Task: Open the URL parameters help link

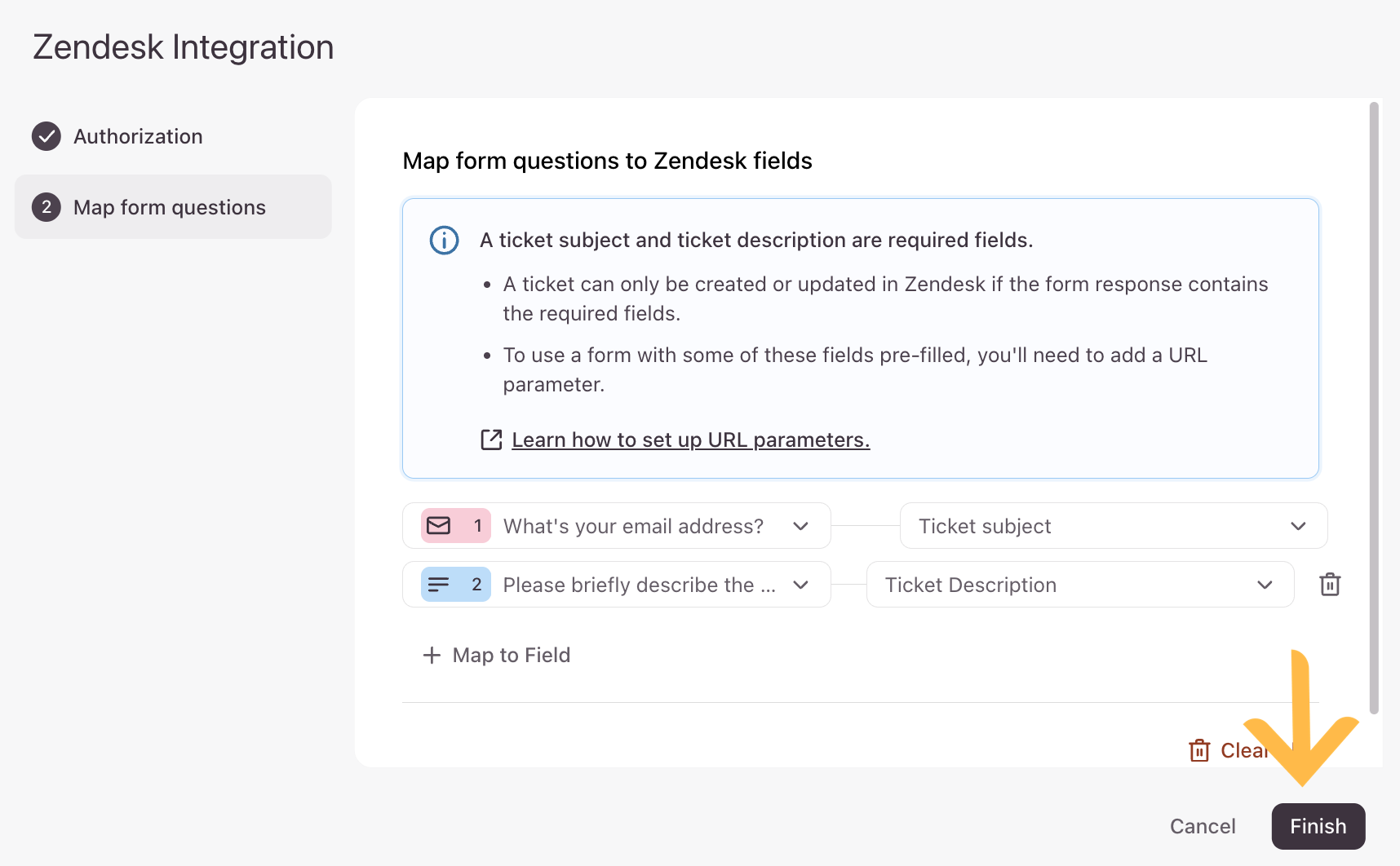Action: click(690, 440)
